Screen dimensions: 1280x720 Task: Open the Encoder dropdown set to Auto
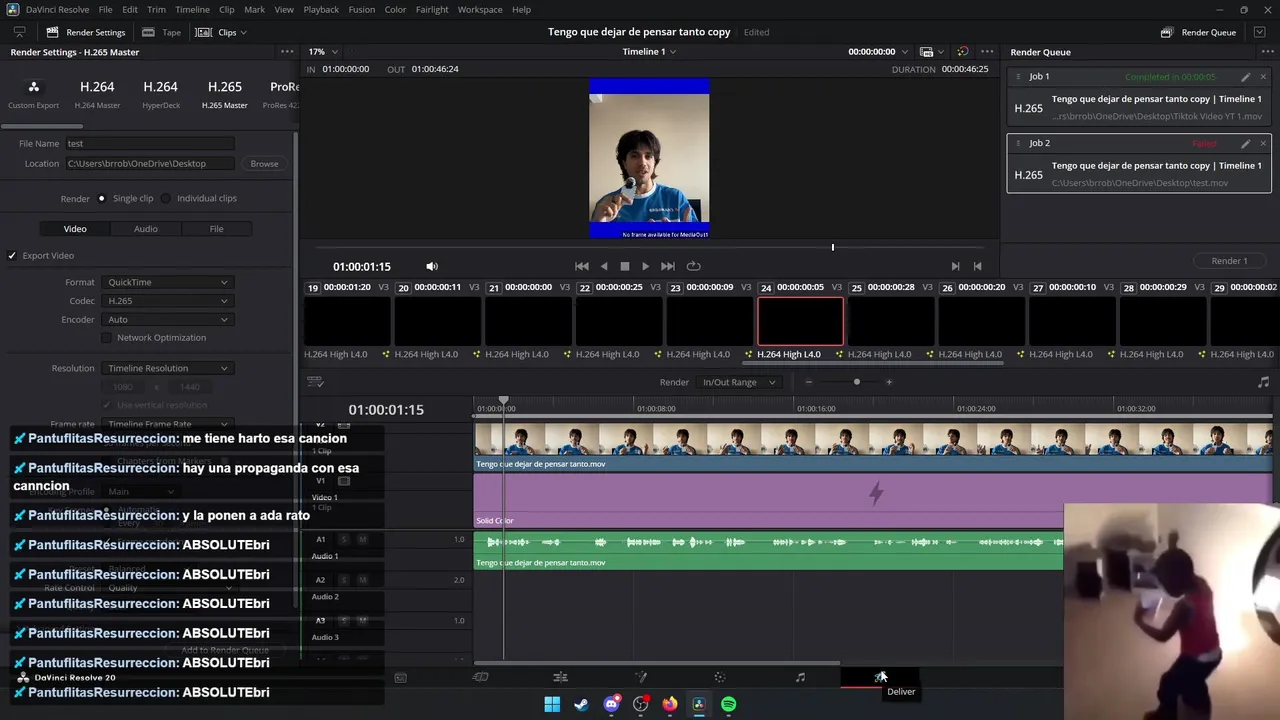coord(167,320)
